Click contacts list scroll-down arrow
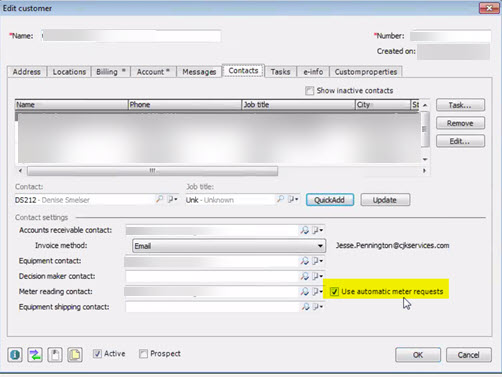The image size is (502, 377). tap(425, 159)
